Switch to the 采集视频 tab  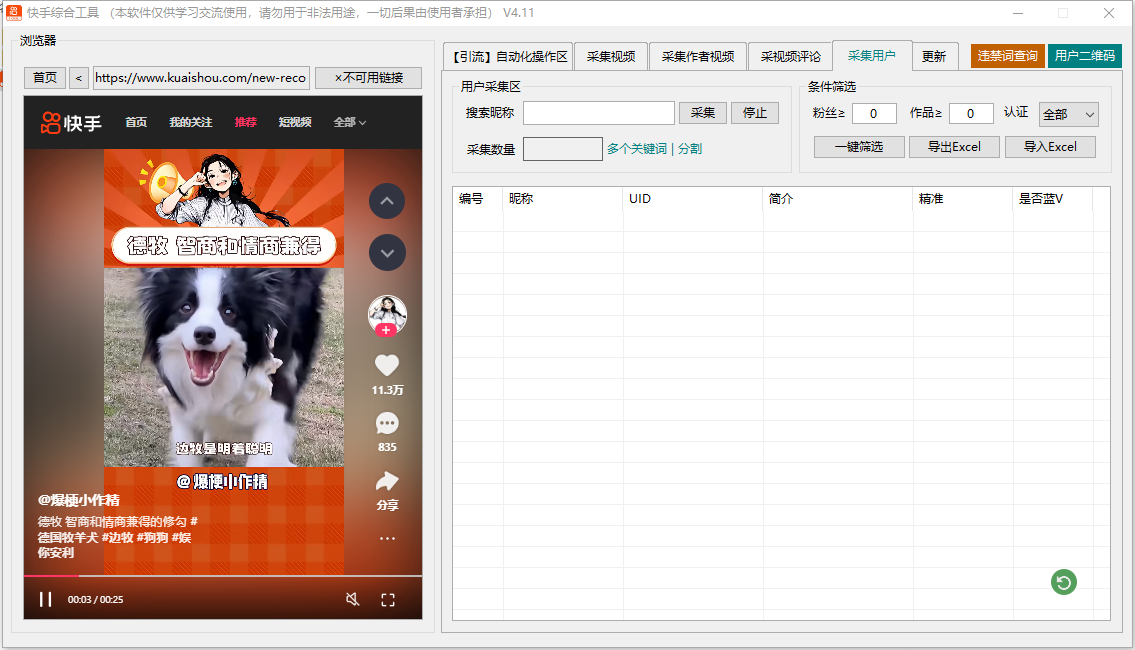[x=611, y=56]
